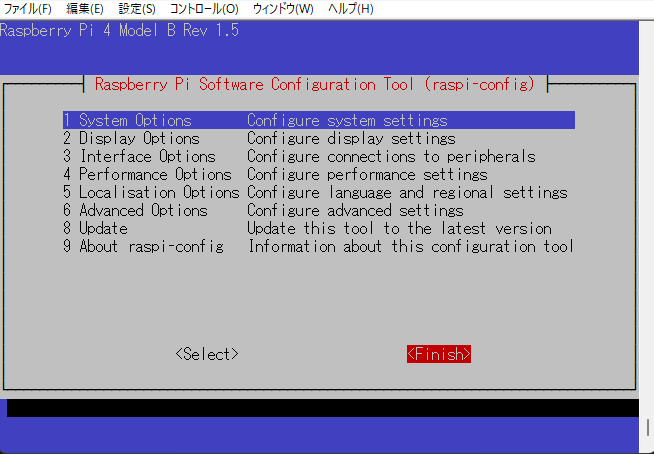Select 2 Display Options entry
Viewport: 654px width, 454px height.
131,138
